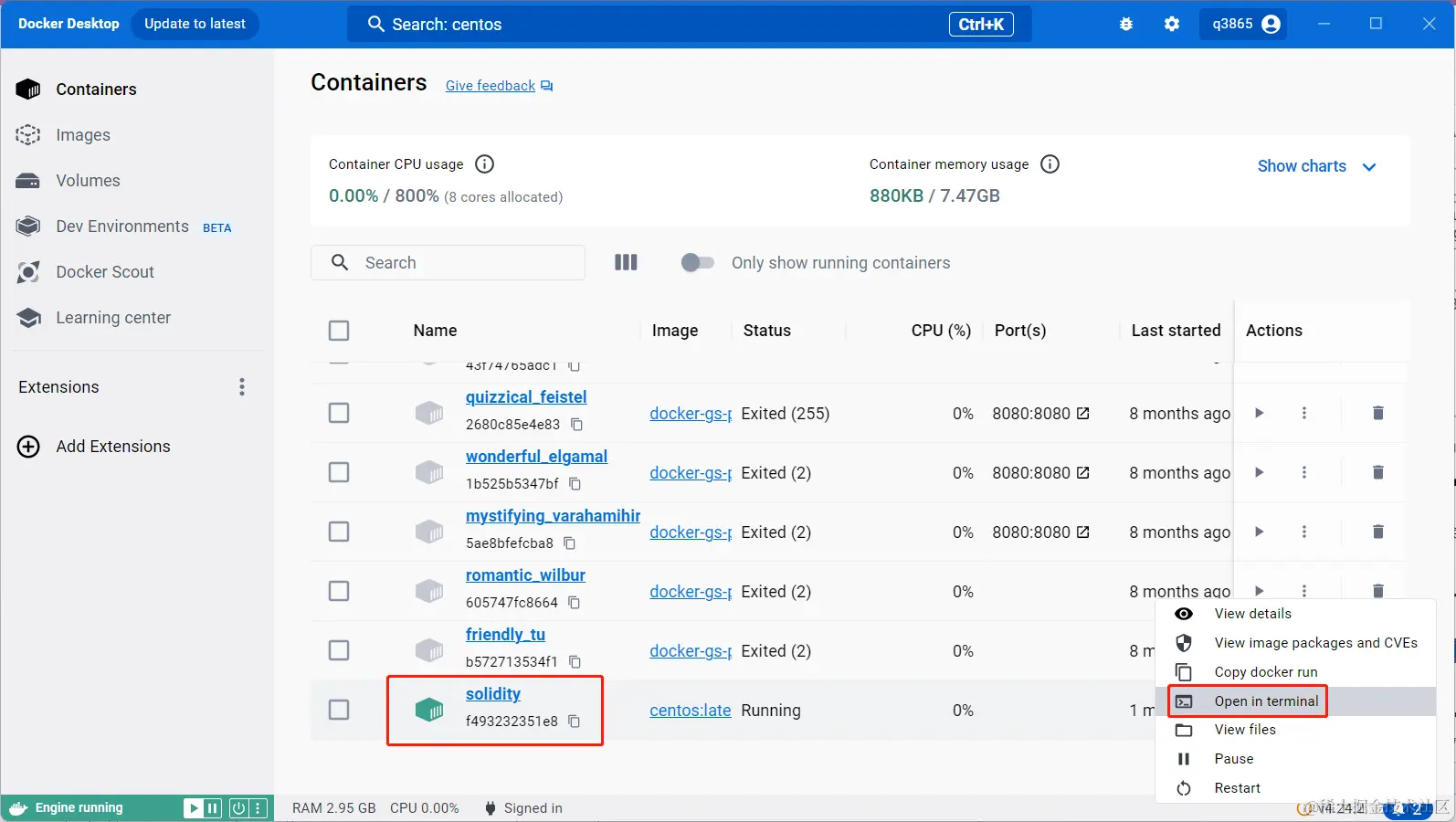The width and height of the screenshot is (1456, 822).
Task: Select the quizzical_feistel checkbox
Action: pos(339,414)
